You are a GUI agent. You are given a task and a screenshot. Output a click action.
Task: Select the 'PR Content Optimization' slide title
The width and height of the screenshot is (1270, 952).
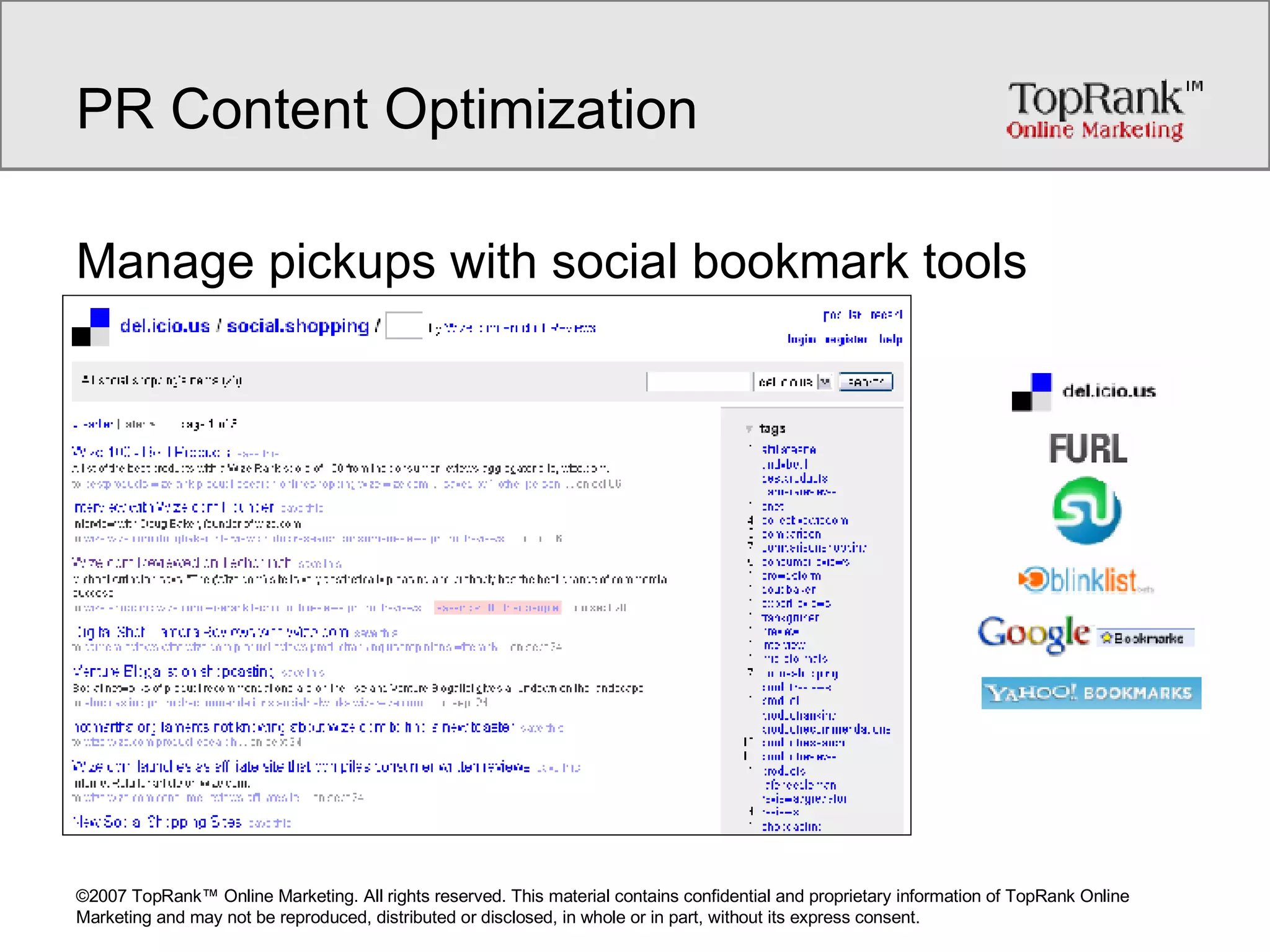point(387,109)
